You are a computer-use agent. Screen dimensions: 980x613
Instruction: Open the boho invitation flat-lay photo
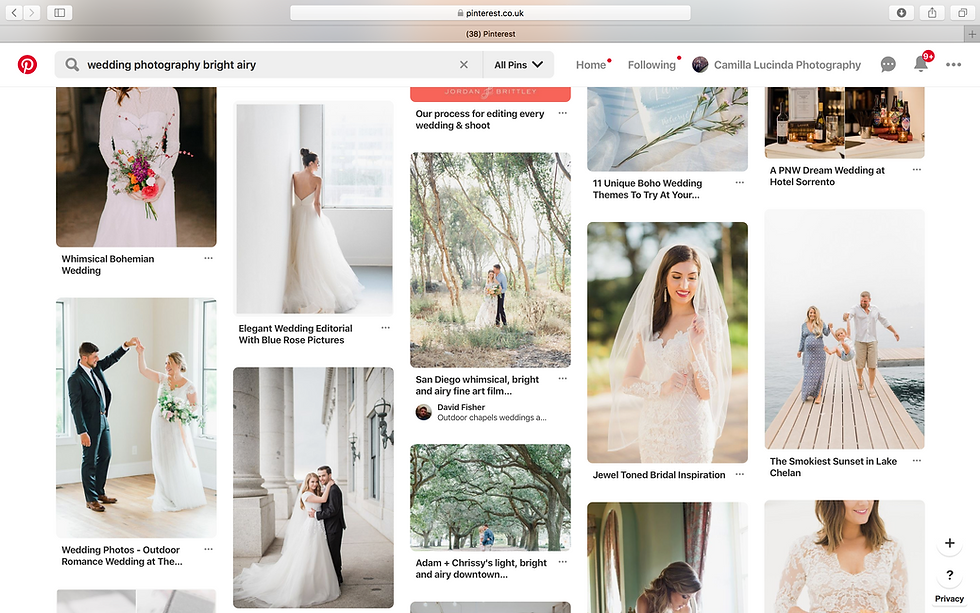click(667, 129)
